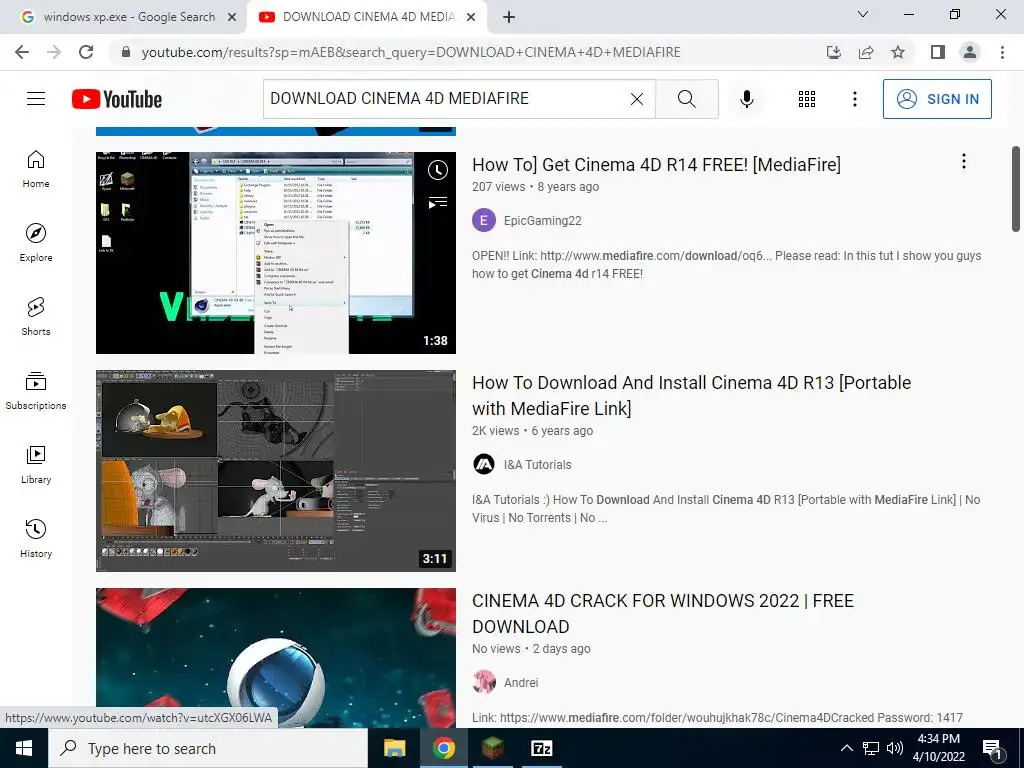Viewport: 1024px width, 768px height.
Task: Select the DOWNLOAD CINEMA 4D MEDIA tab
Action: 366,17
